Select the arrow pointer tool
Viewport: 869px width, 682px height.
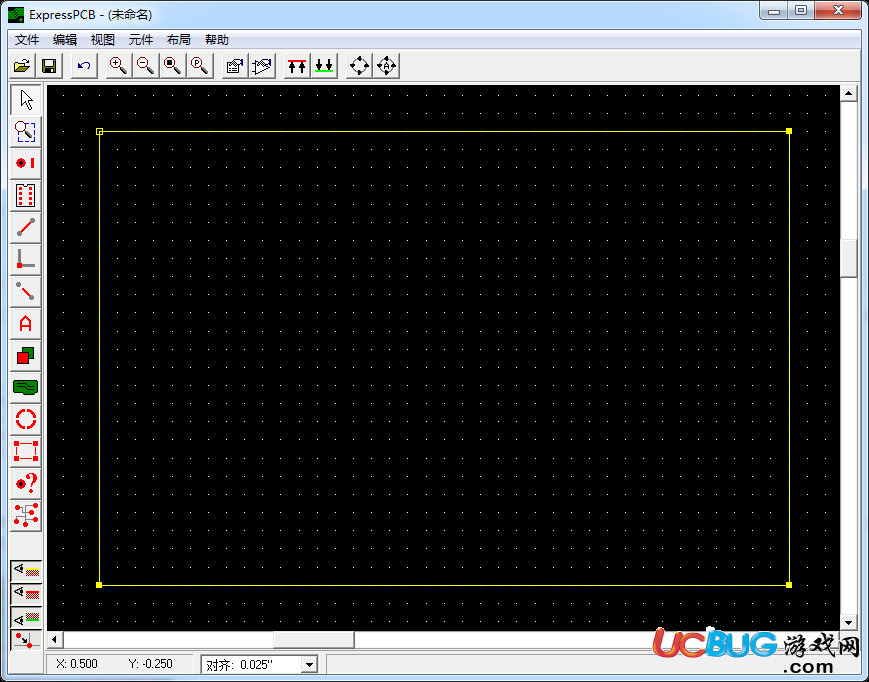[x=25, y=100]
